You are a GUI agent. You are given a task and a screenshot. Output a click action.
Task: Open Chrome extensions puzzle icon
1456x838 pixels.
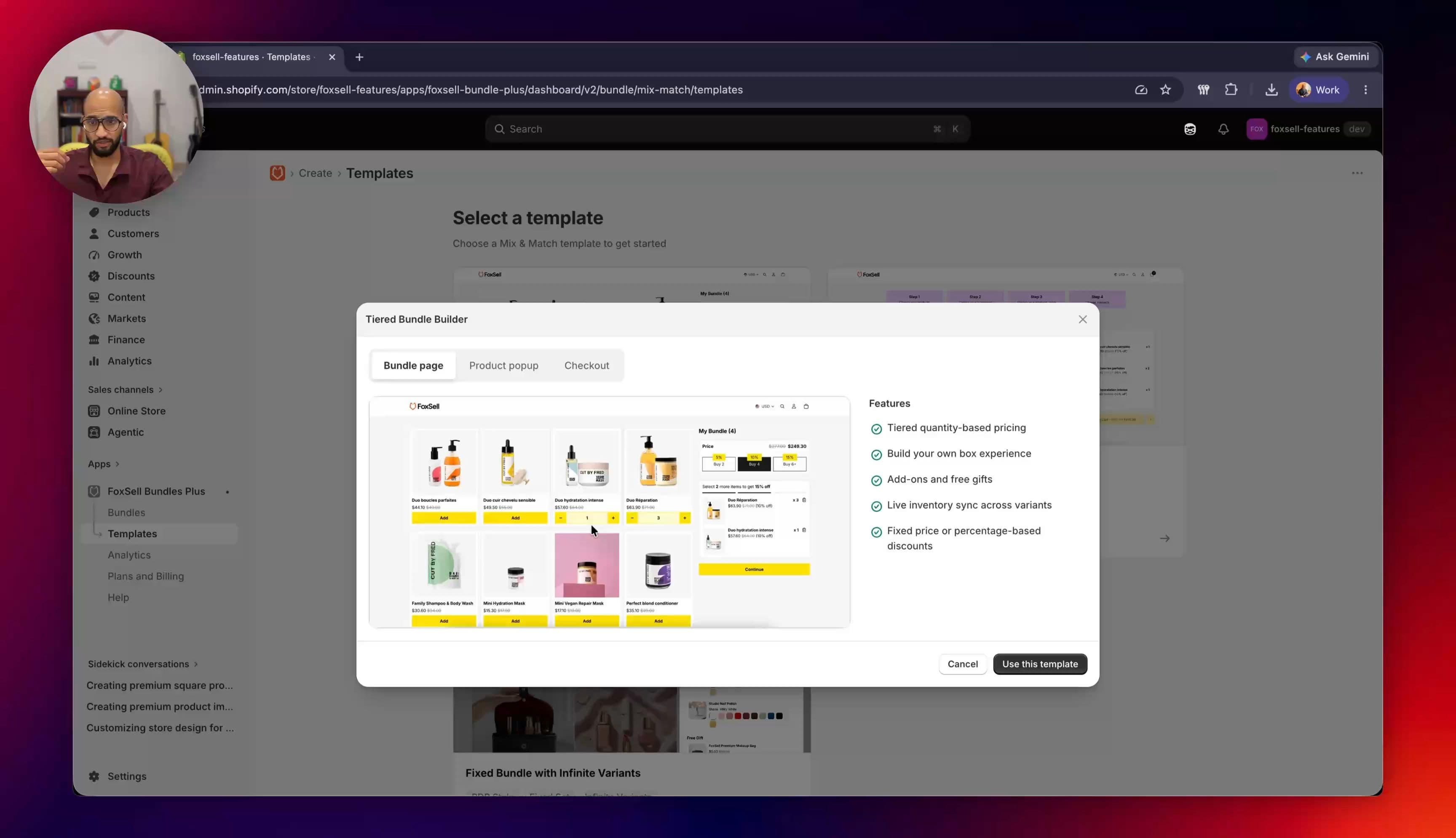1231,90
